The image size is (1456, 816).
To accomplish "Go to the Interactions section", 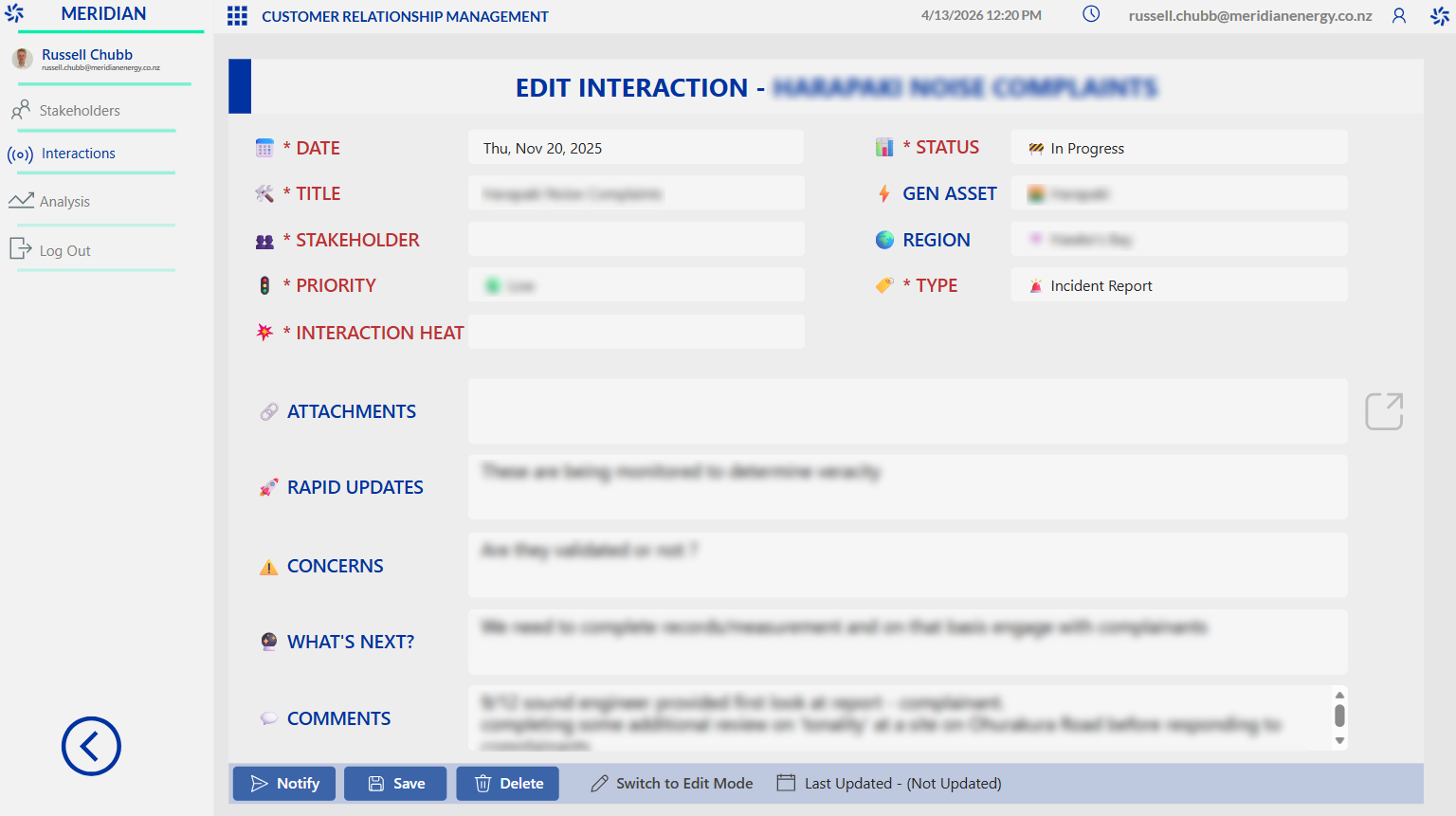I will (x=79, y=154).
